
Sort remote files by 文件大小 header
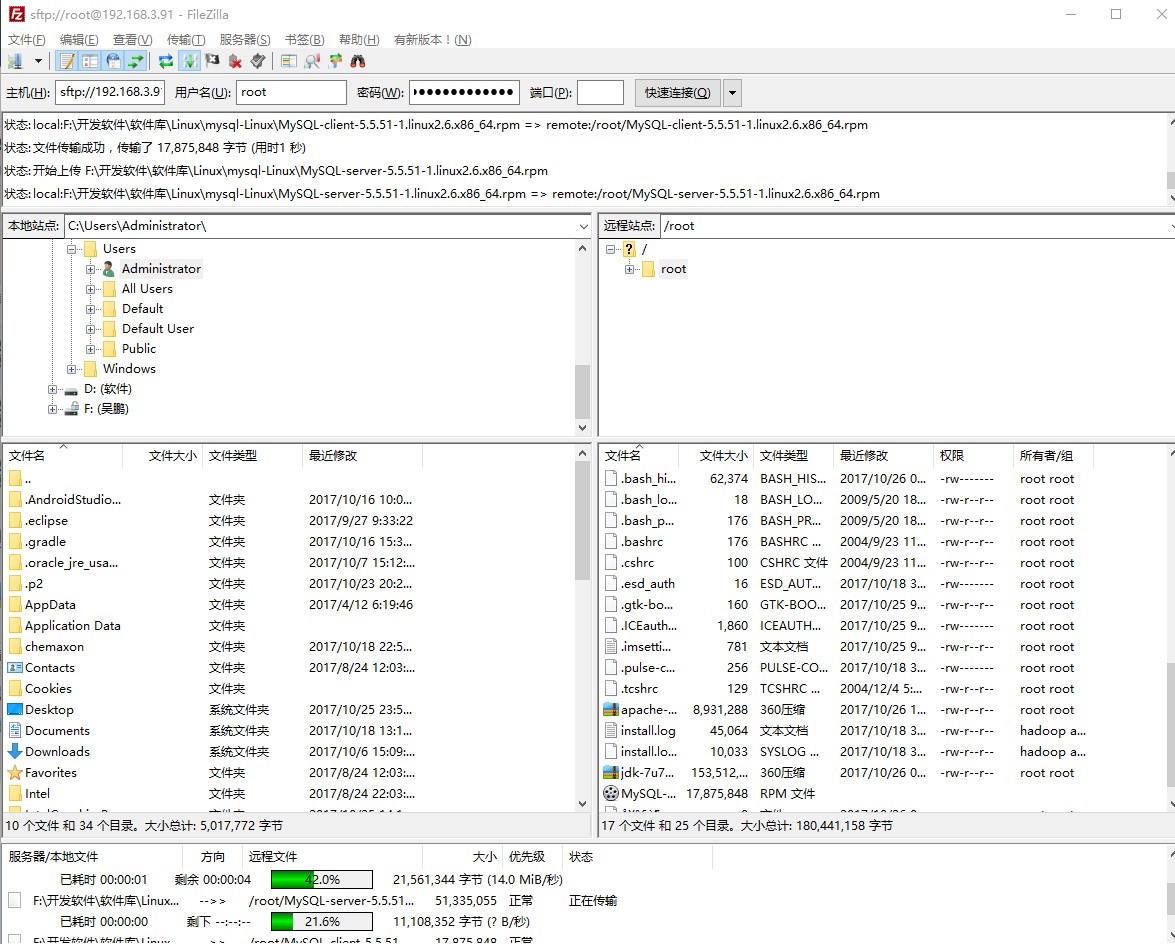[715, 455]
